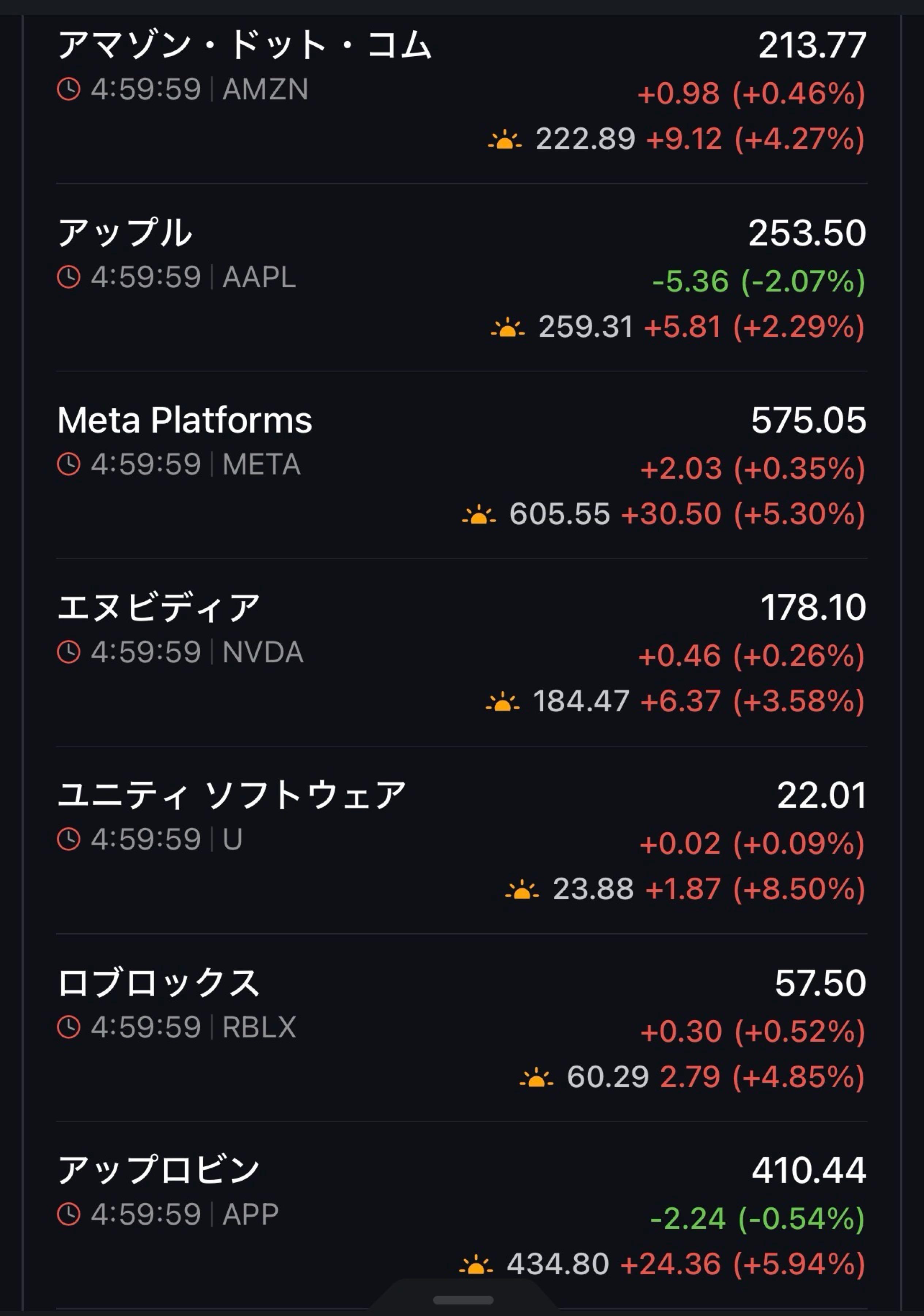Tap Meta's pre-market price 605.55
Viewport: 924px width, 1316px height.
coord(559,514)
